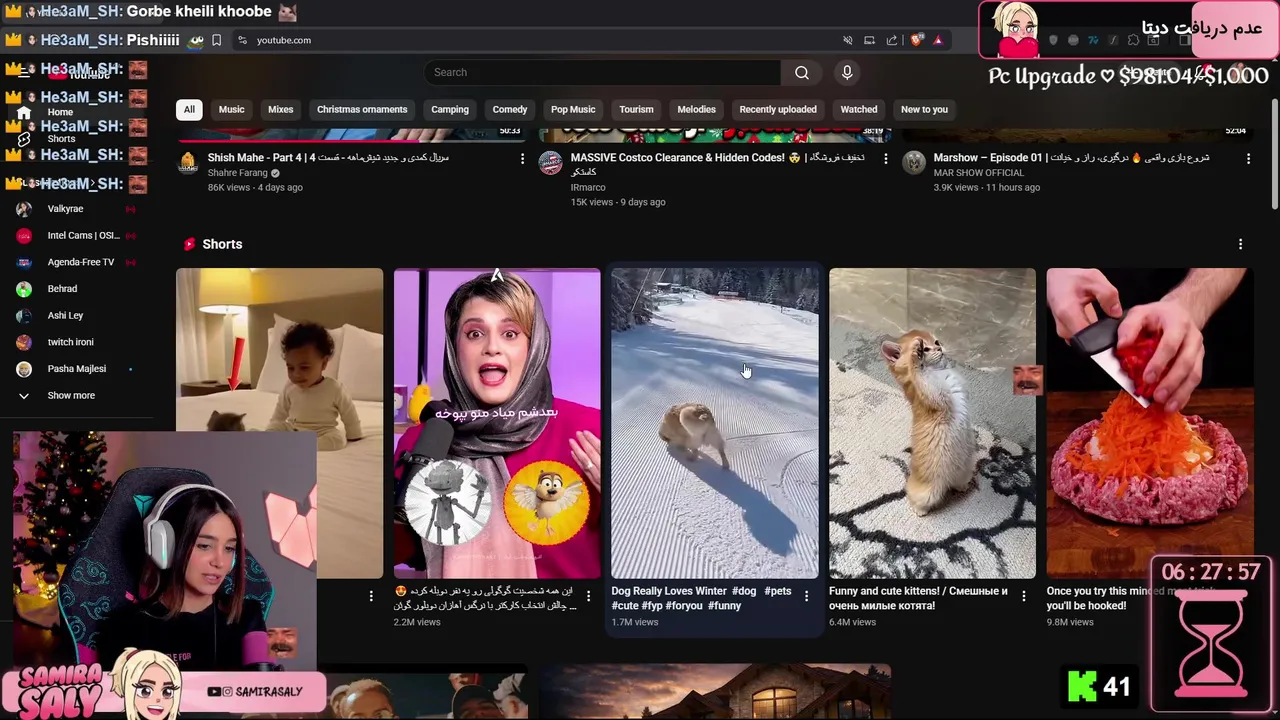Viewport: 1280px width, 720px height.
Task: Open three-dot menu of the baby short
Action: [x=371, y=596]
